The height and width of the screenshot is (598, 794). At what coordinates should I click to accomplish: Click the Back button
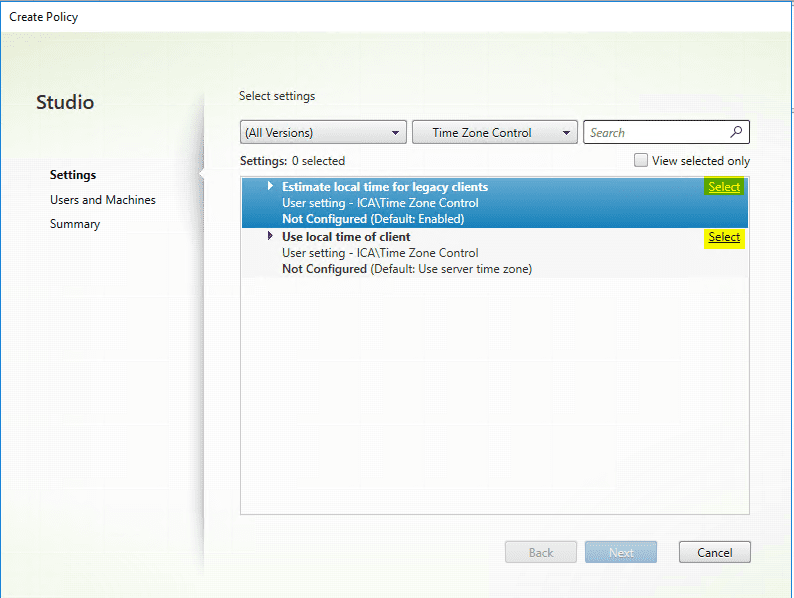click(x=541, y=552)
